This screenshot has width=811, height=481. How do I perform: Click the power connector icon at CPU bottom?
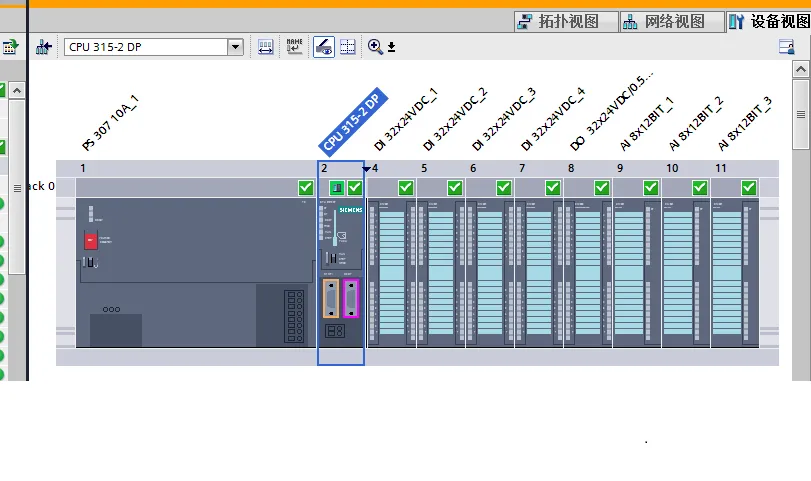pos(335,331)
